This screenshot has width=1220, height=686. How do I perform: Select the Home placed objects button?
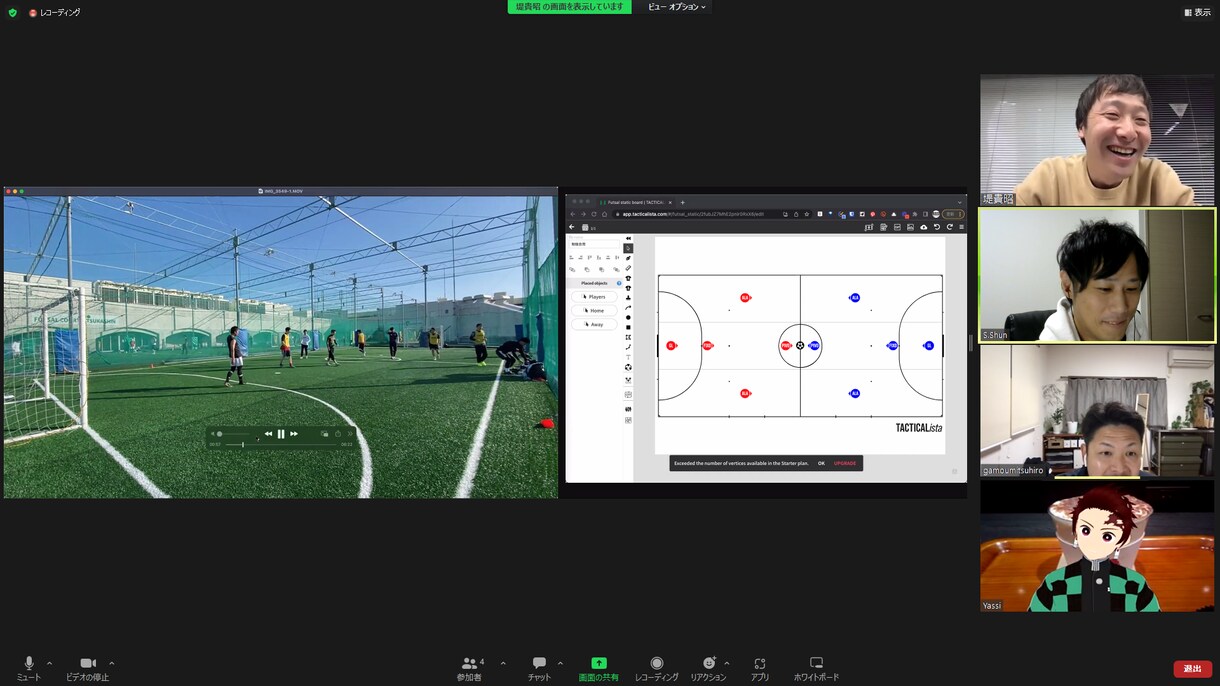click(x=594, y=311)
